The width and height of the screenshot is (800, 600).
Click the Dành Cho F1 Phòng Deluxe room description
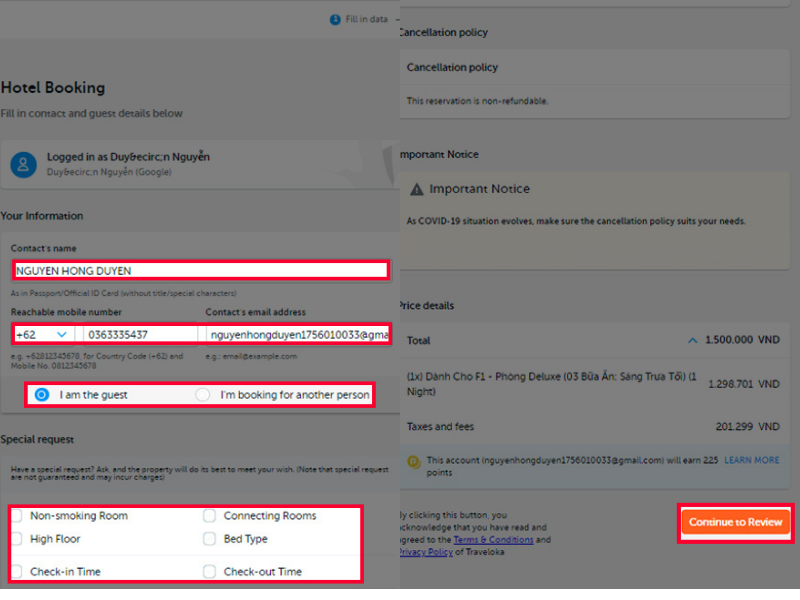coord(552,384)
